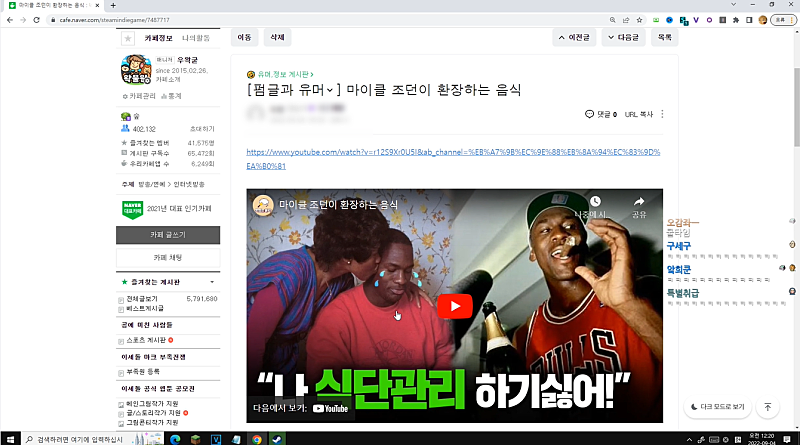800x445 pixels.
Task: Open the post list with 목록
Action: coord(664,37)
